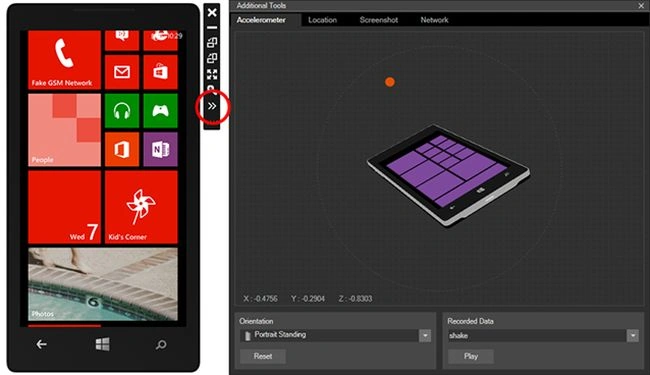Open the Kid's Corner pinwheel tile

141,207
